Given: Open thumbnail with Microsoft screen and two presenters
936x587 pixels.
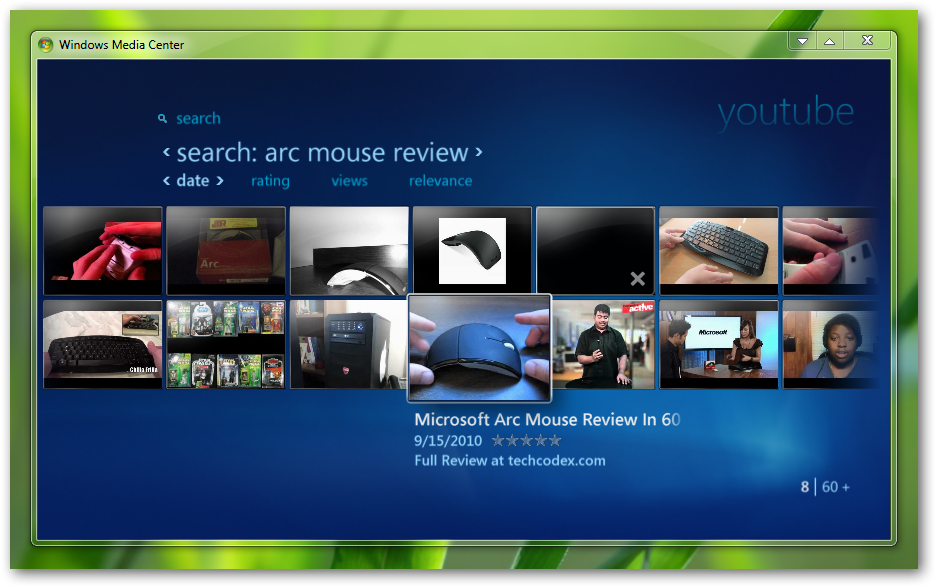Looking at the screenshot, I should (x=719, y=345).
